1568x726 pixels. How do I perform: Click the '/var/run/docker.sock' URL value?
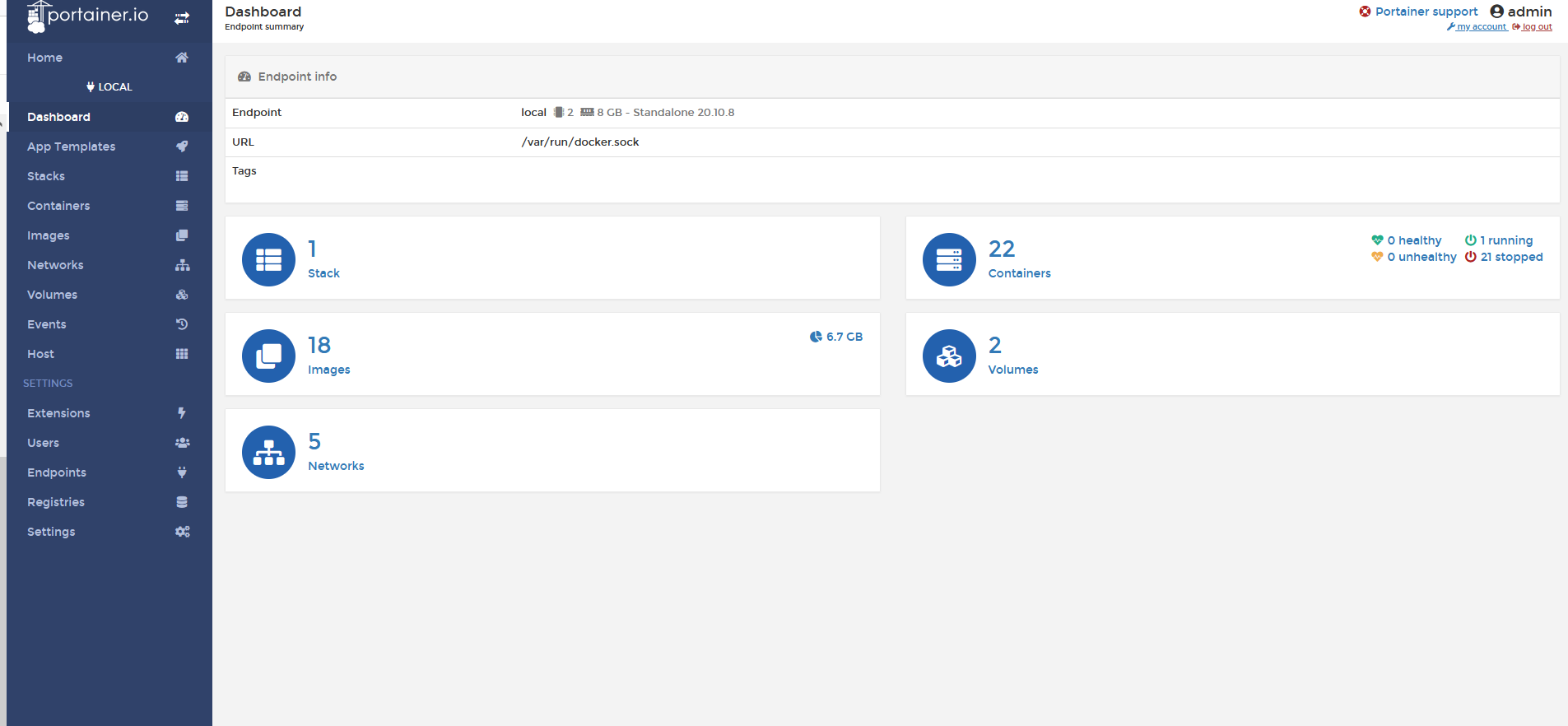point(580,142)
